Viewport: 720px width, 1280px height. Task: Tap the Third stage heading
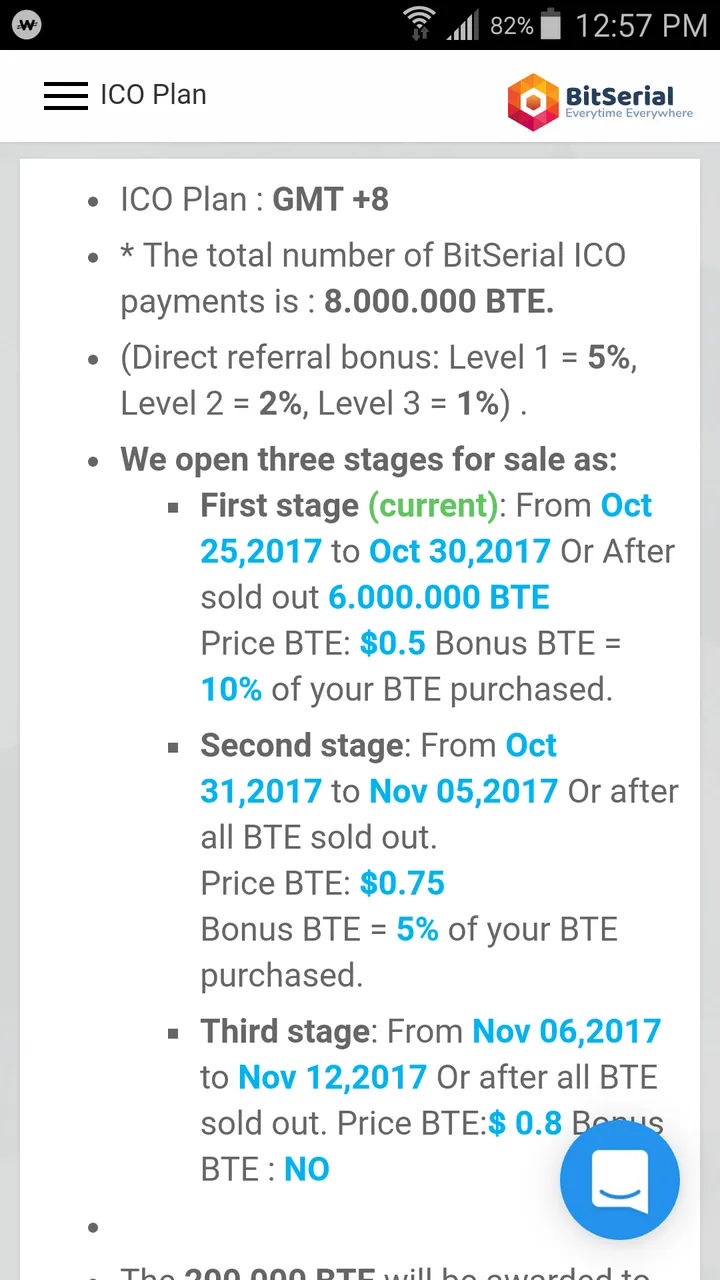click(x=285, y=1031)
